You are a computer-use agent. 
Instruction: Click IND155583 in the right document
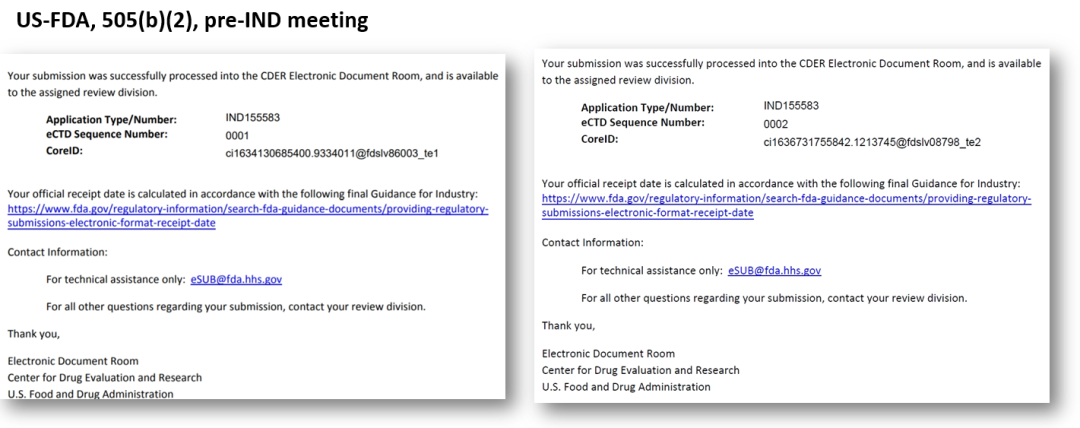tap(791, 105)
